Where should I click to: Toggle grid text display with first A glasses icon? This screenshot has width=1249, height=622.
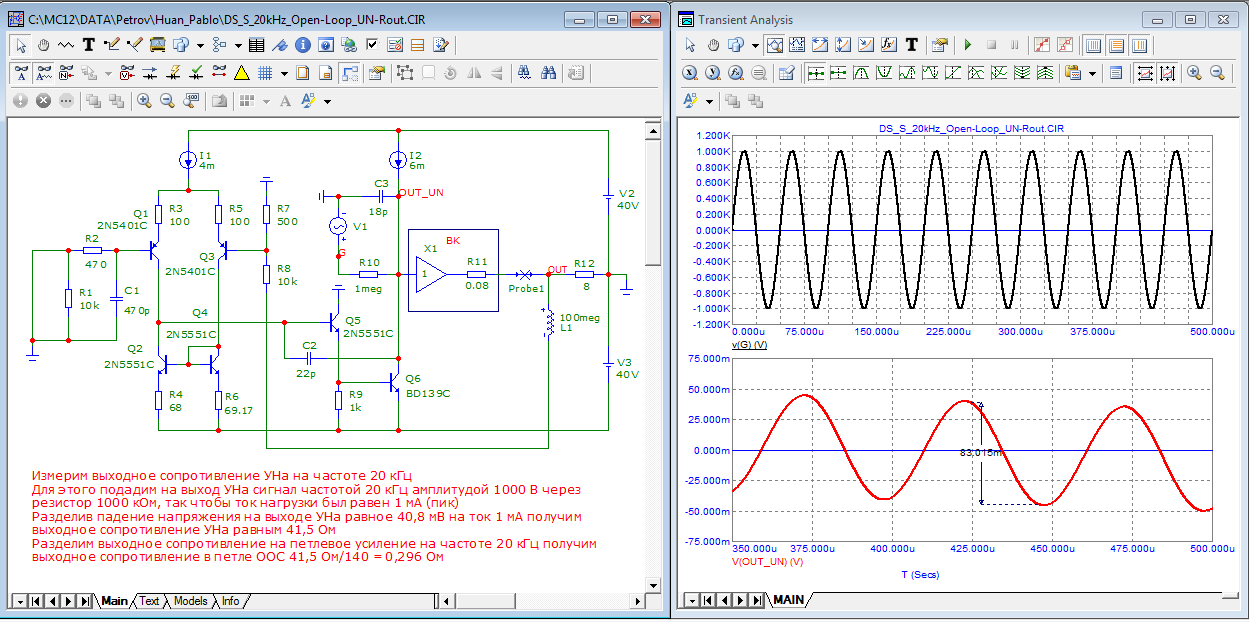point(22,73)
